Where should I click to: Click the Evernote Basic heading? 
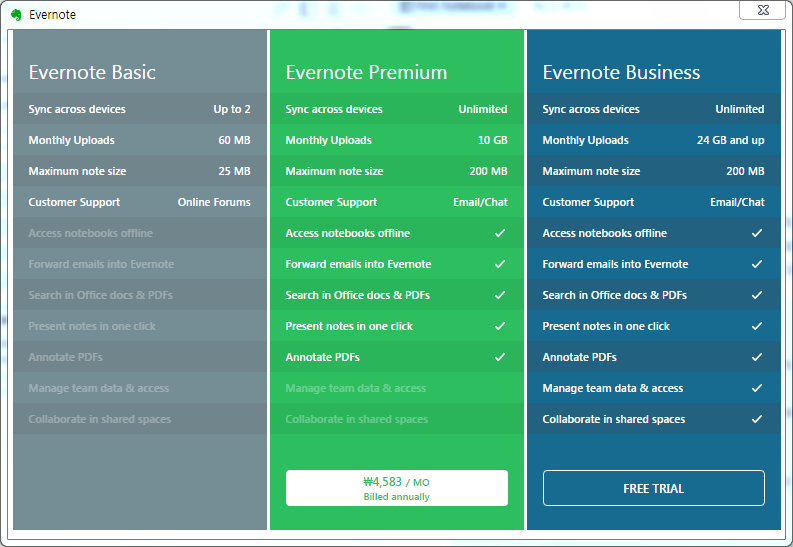point(92,72)
